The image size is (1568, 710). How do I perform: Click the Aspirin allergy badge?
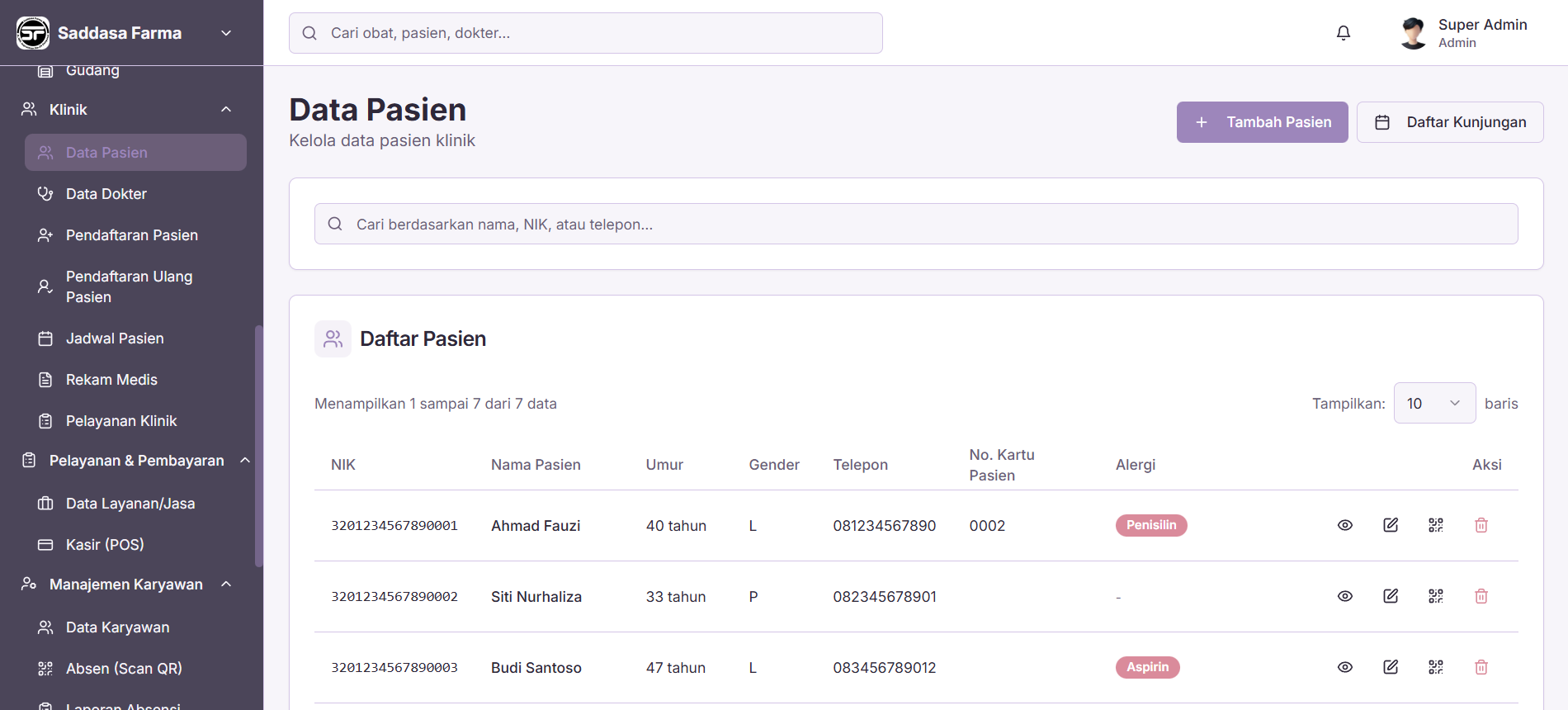coord(1148,667)
